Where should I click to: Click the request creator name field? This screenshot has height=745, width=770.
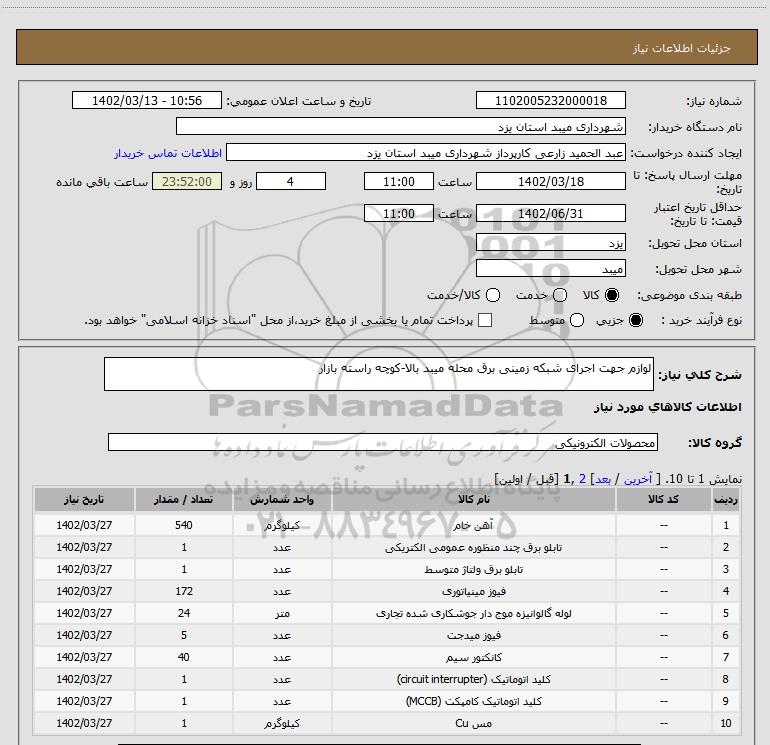(x=425, y=153)
